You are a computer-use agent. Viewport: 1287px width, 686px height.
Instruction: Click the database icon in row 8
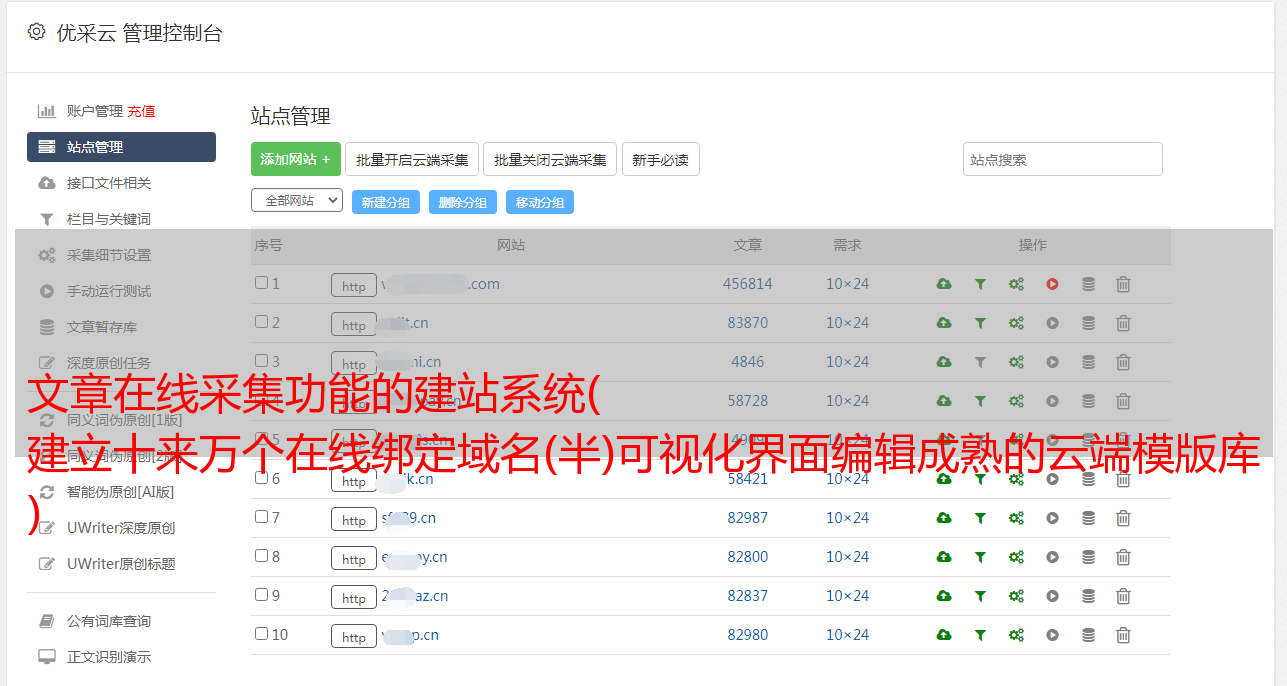point(1088,557)
